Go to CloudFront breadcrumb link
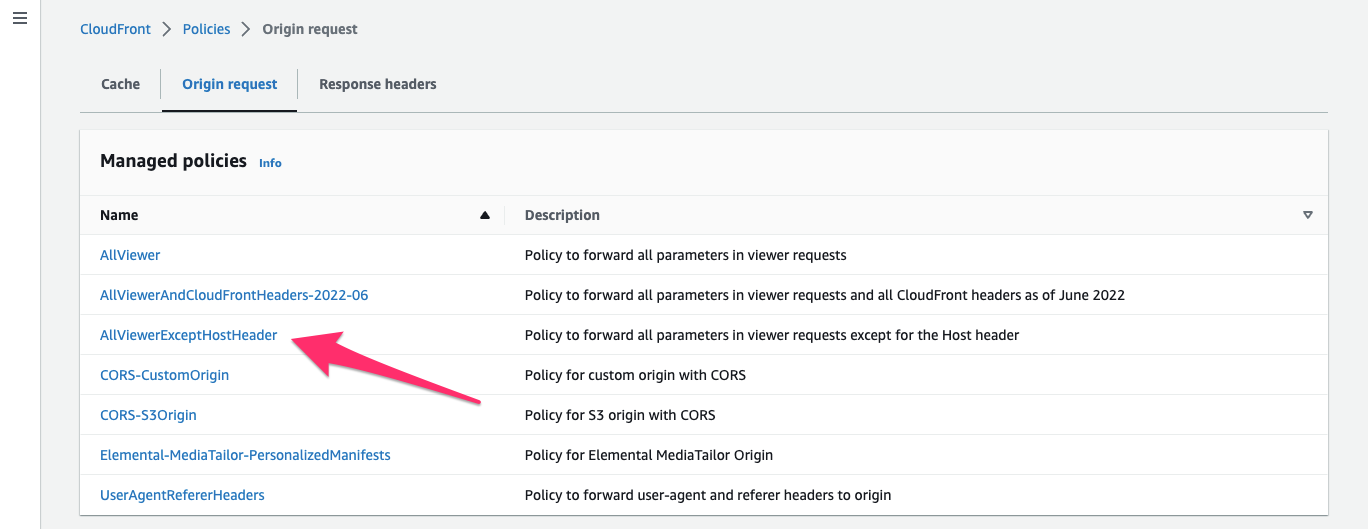 tap(115, 29)
